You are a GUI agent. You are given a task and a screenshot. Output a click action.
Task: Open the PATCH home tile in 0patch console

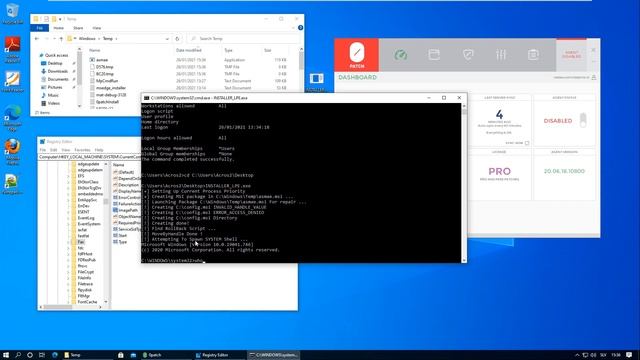click(356, 55)
